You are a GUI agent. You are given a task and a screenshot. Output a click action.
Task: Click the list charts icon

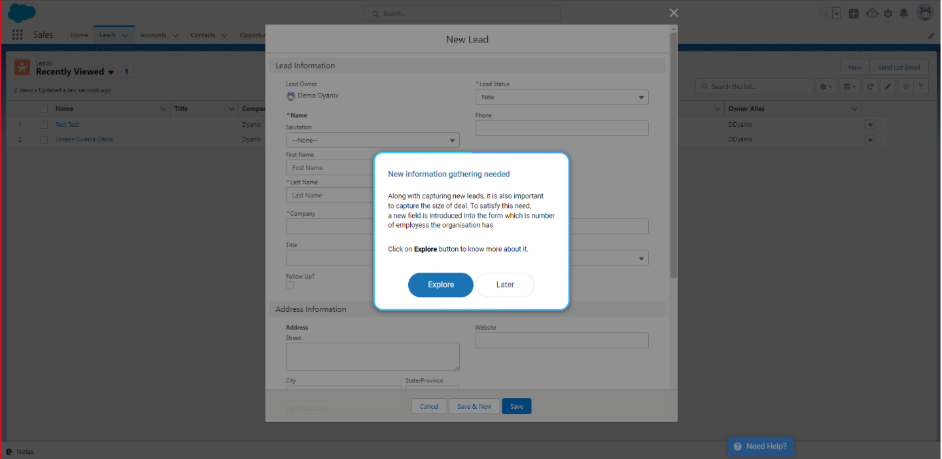[x=906, y=87]
